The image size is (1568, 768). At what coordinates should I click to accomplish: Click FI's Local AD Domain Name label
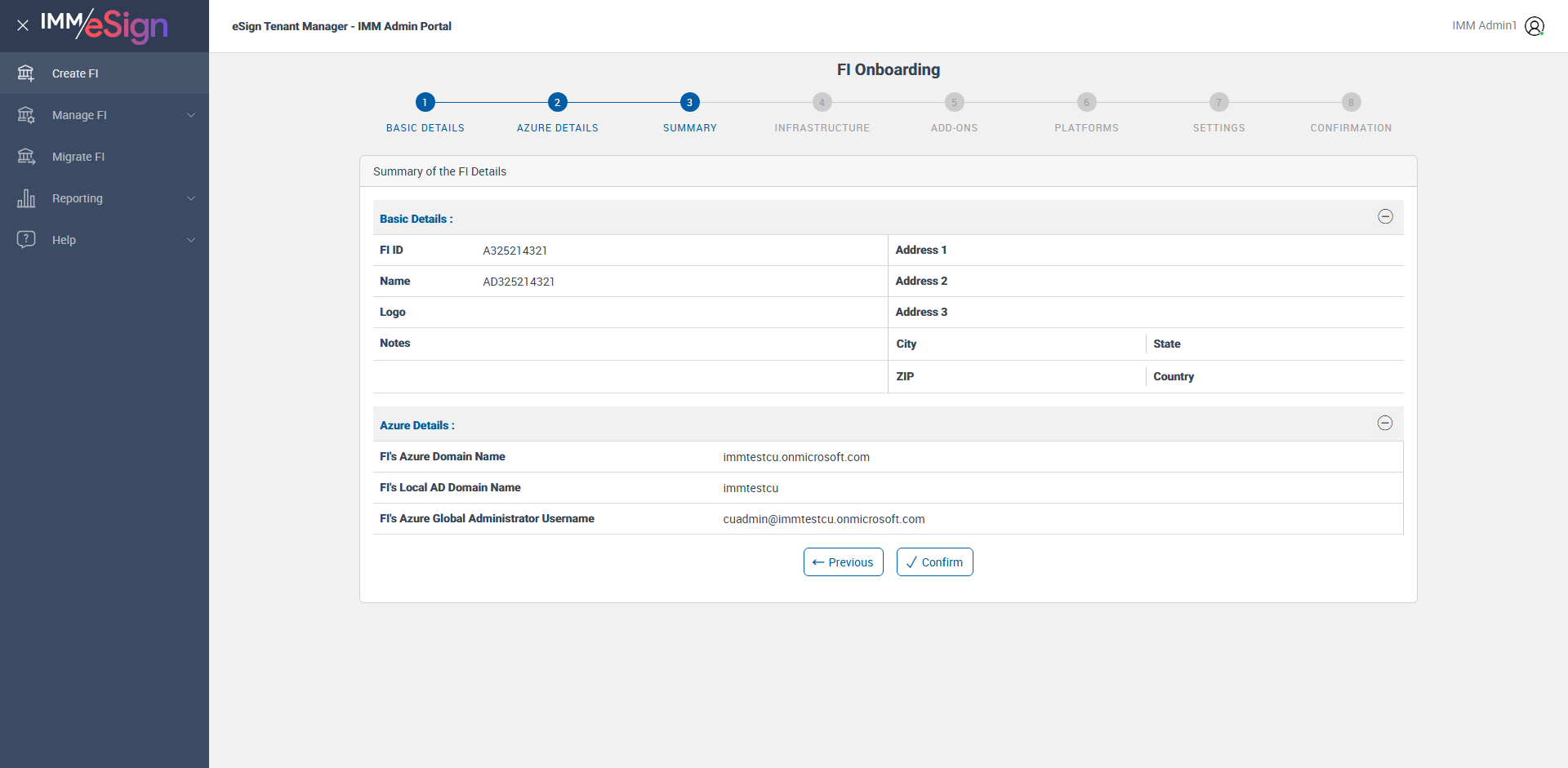coord(450,487)
